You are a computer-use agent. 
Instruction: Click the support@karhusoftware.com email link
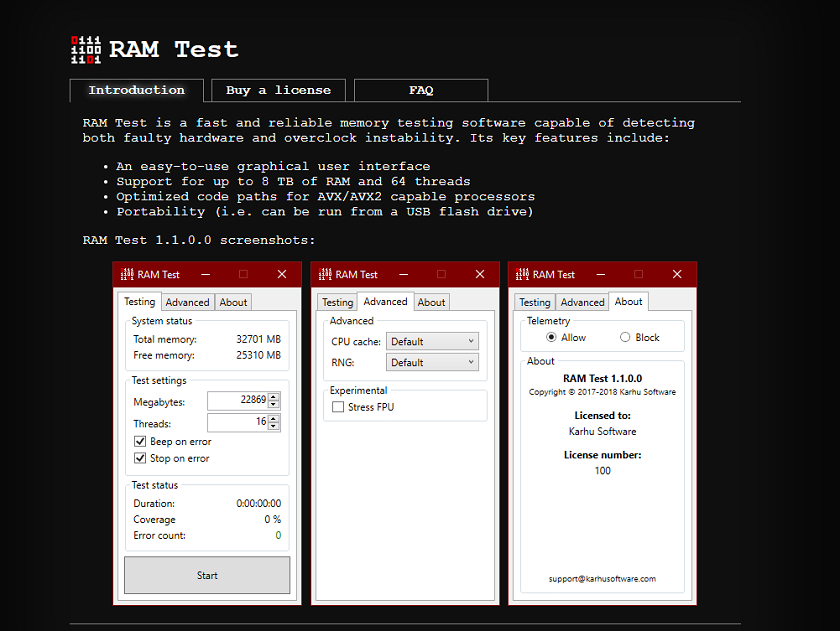(601, 578)
